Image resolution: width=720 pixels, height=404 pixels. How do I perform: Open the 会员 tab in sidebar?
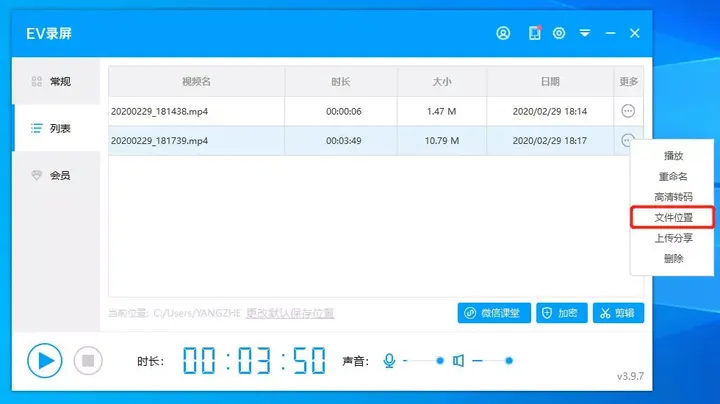56,175
